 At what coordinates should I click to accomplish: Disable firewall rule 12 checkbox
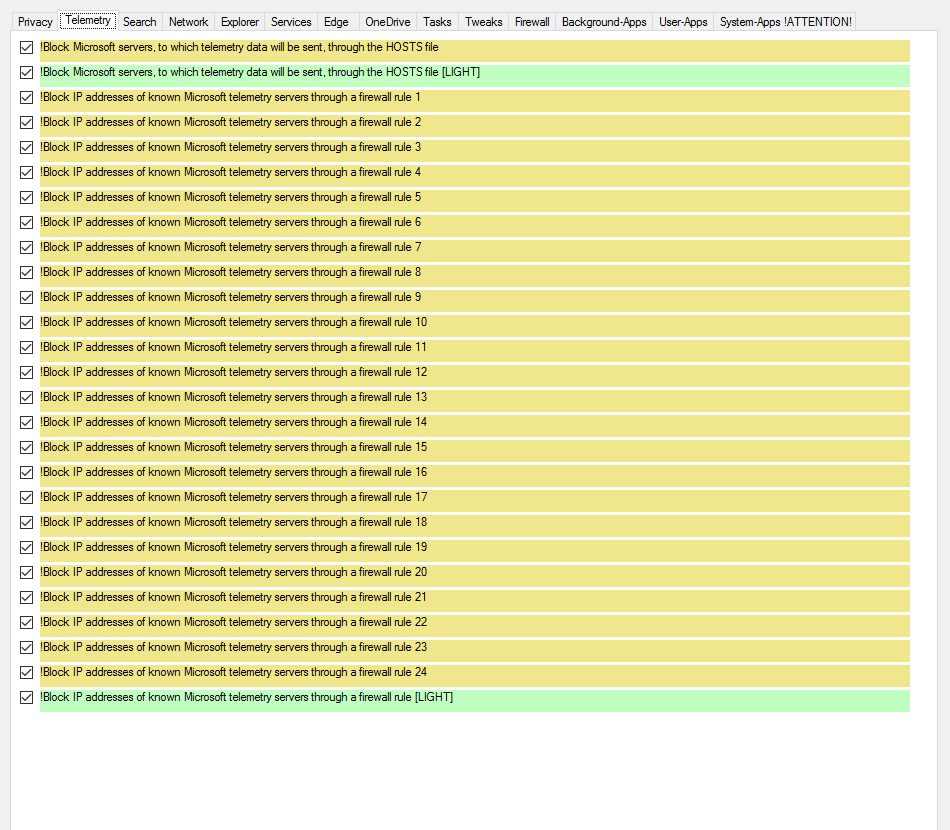click(x=26, y=373)
